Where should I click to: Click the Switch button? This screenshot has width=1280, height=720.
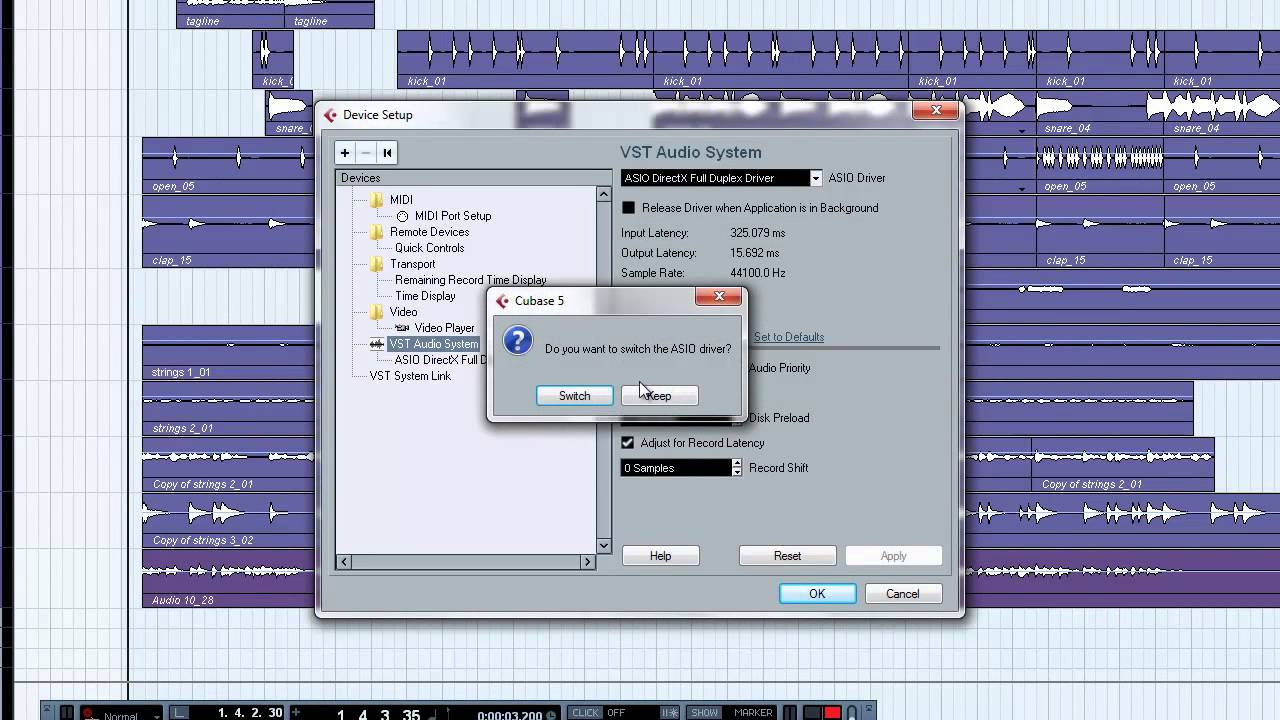click(x=574, y=396)
